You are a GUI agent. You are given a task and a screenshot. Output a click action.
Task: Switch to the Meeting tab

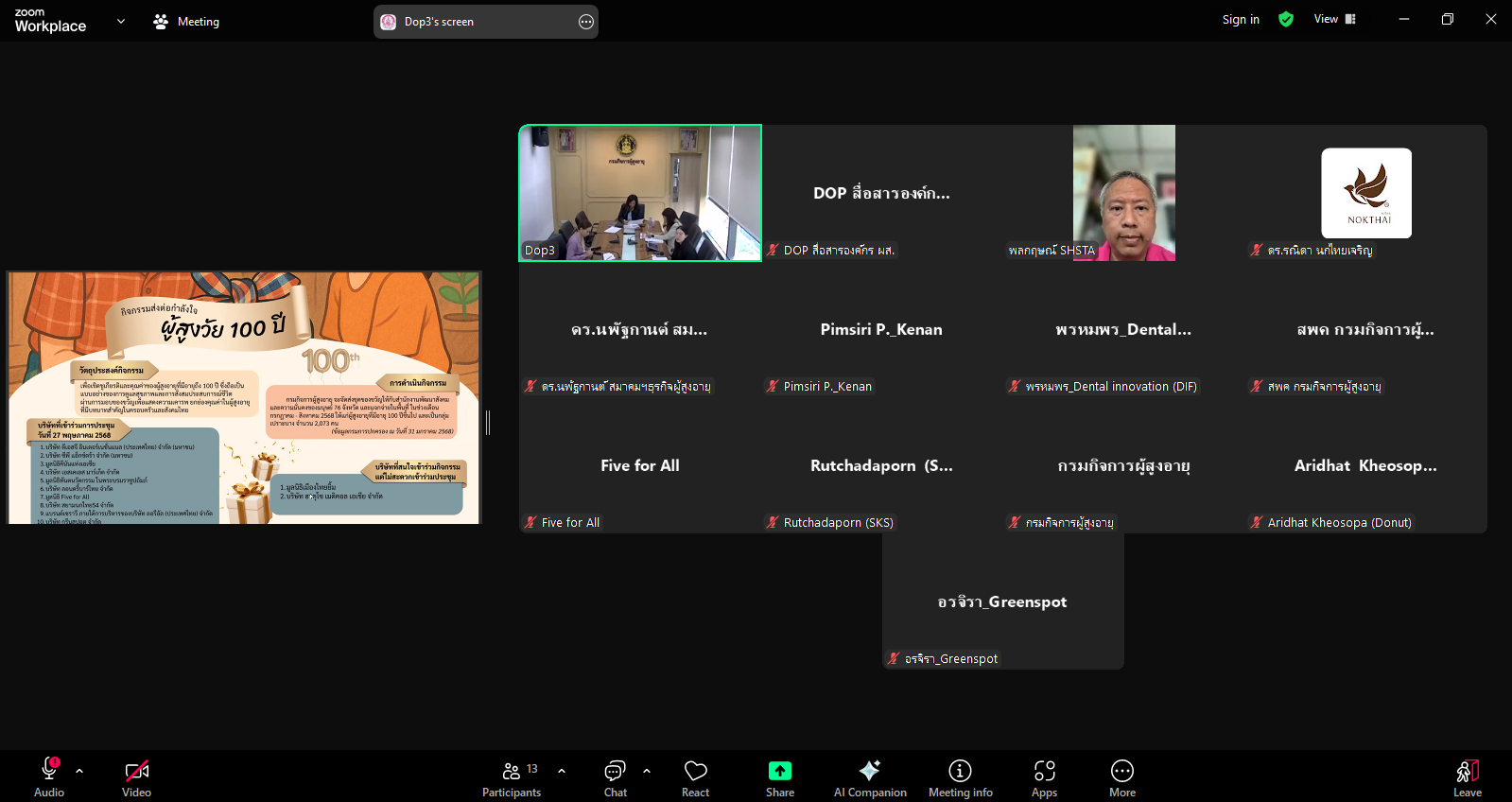pos(186,21)
